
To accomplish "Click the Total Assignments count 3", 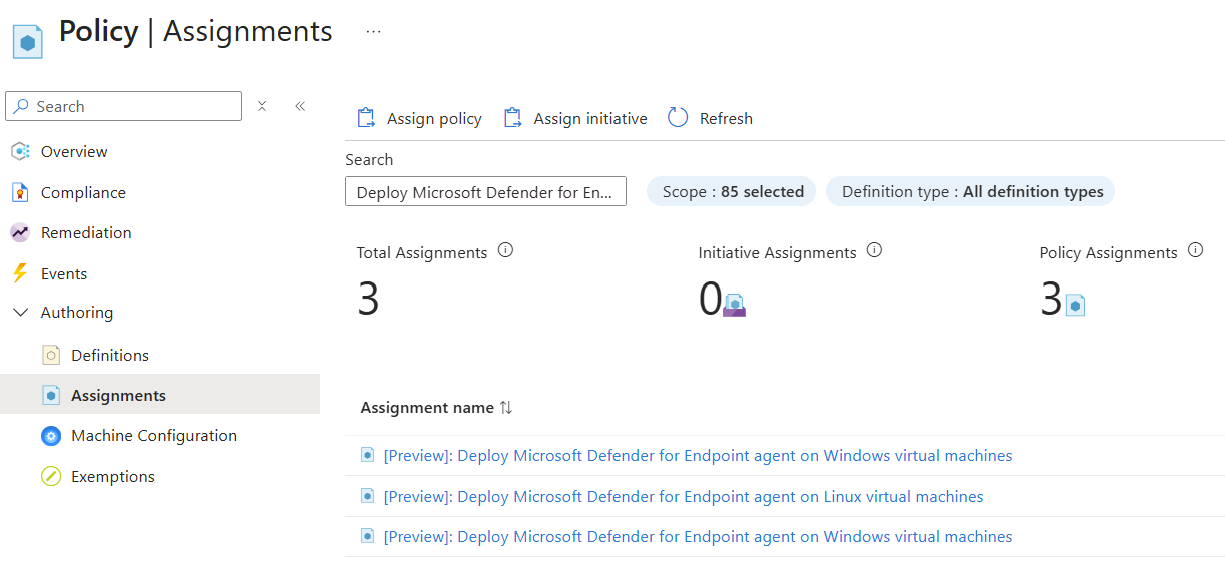I will coord(368,299).
